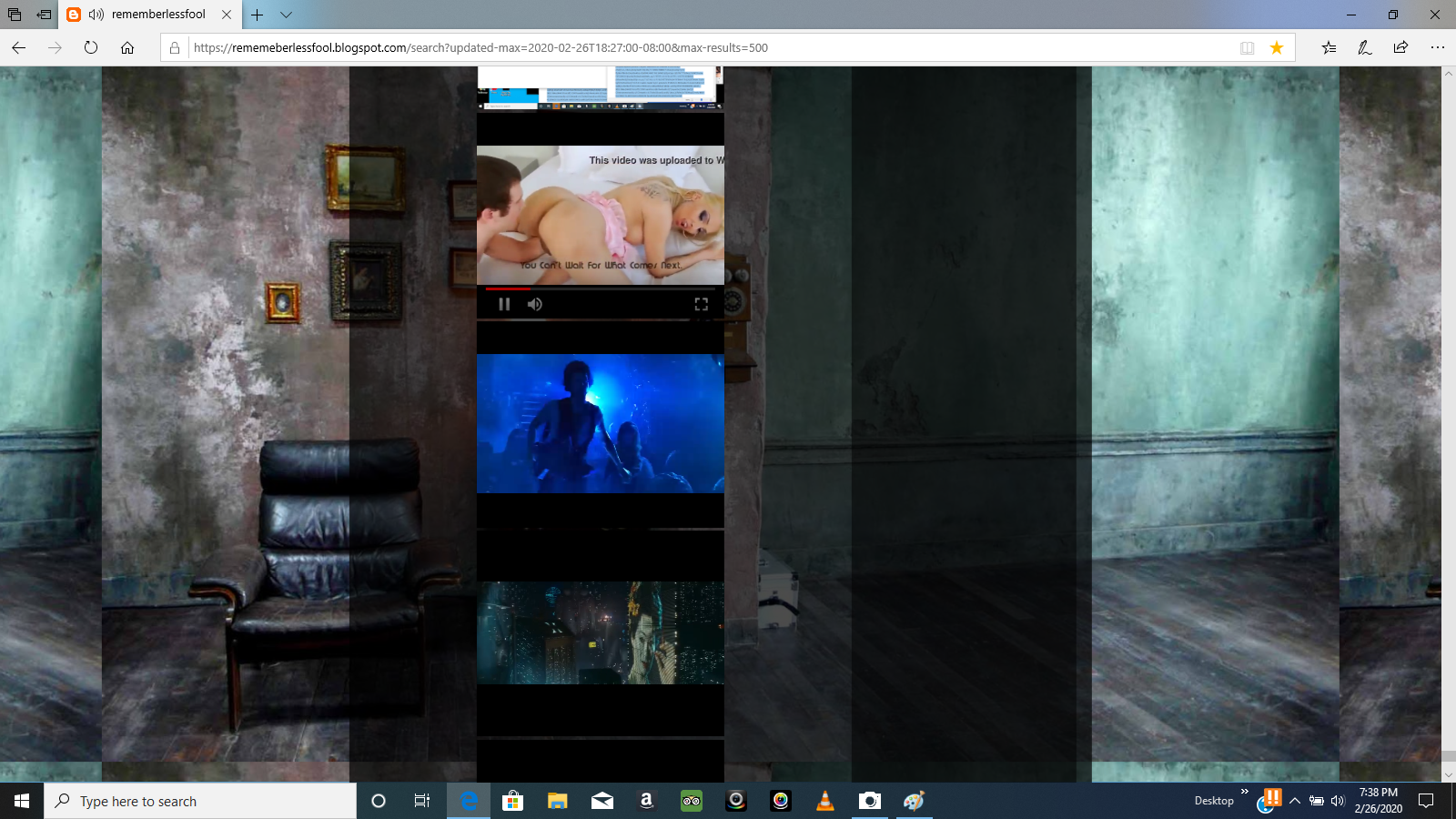Click the Type here to search box
Viewport: 1456px width, 819px height.
point(200,801)
